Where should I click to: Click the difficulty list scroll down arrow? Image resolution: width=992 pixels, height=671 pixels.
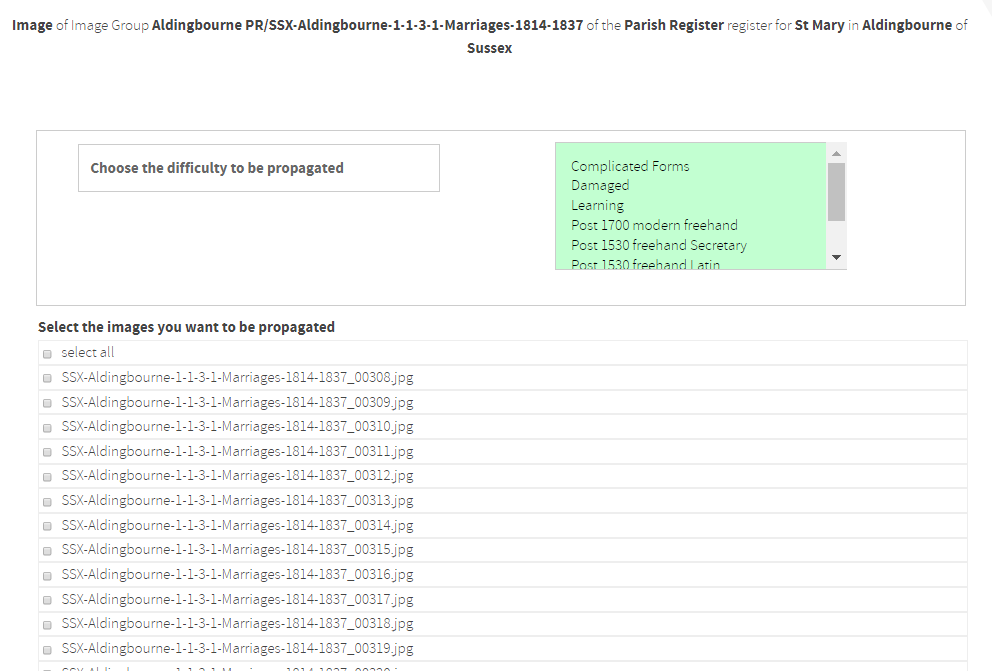(x=836, y=257)
